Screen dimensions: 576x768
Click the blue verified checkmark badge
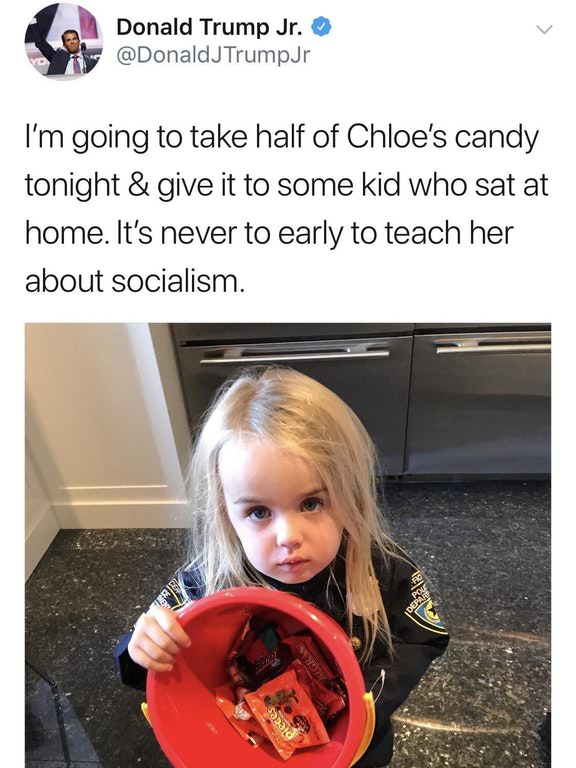click(x=322, y=27)
